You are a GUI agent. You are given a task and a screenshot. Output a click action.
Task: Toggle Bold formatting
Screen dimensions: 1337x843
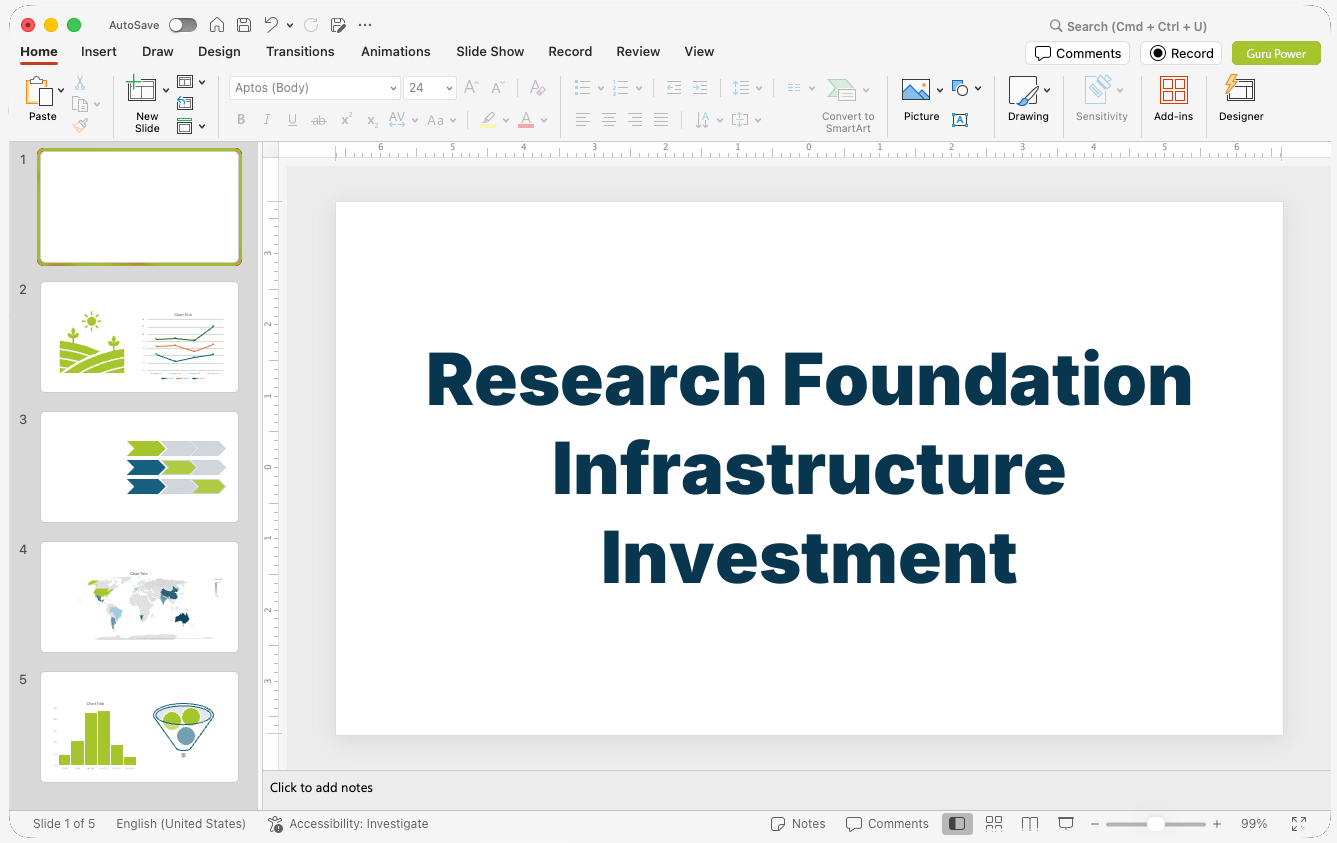[x=241, y=120]
